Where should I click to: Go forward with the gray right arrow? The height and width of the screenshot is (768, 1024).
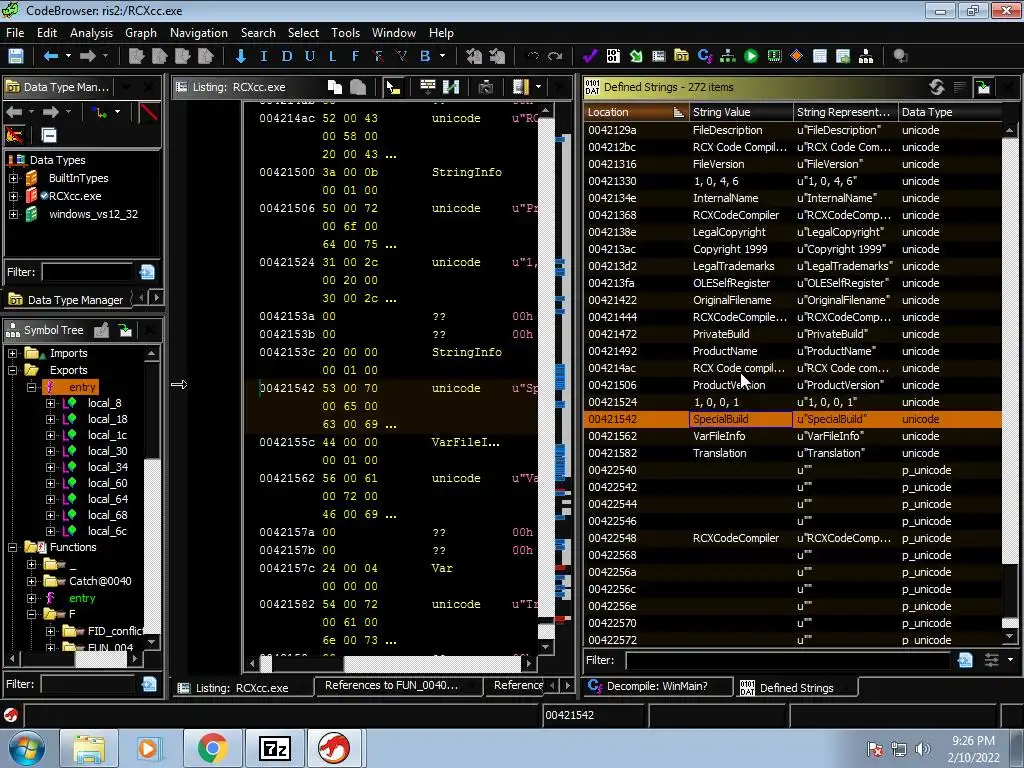tap(88, 56)
